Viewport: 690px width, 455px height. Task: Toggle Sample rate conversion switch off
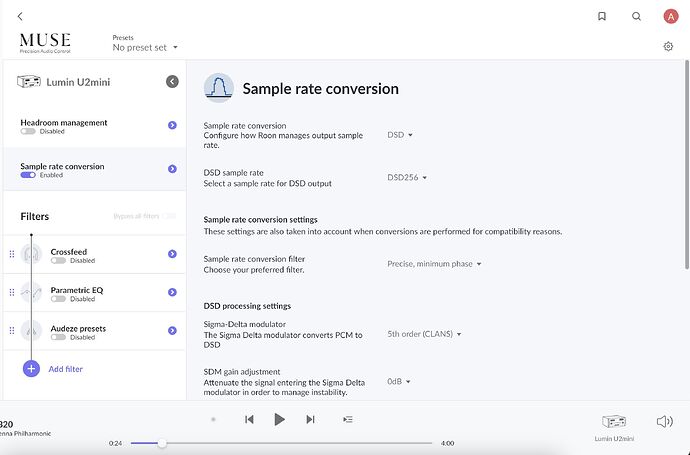tap(28, 175)
